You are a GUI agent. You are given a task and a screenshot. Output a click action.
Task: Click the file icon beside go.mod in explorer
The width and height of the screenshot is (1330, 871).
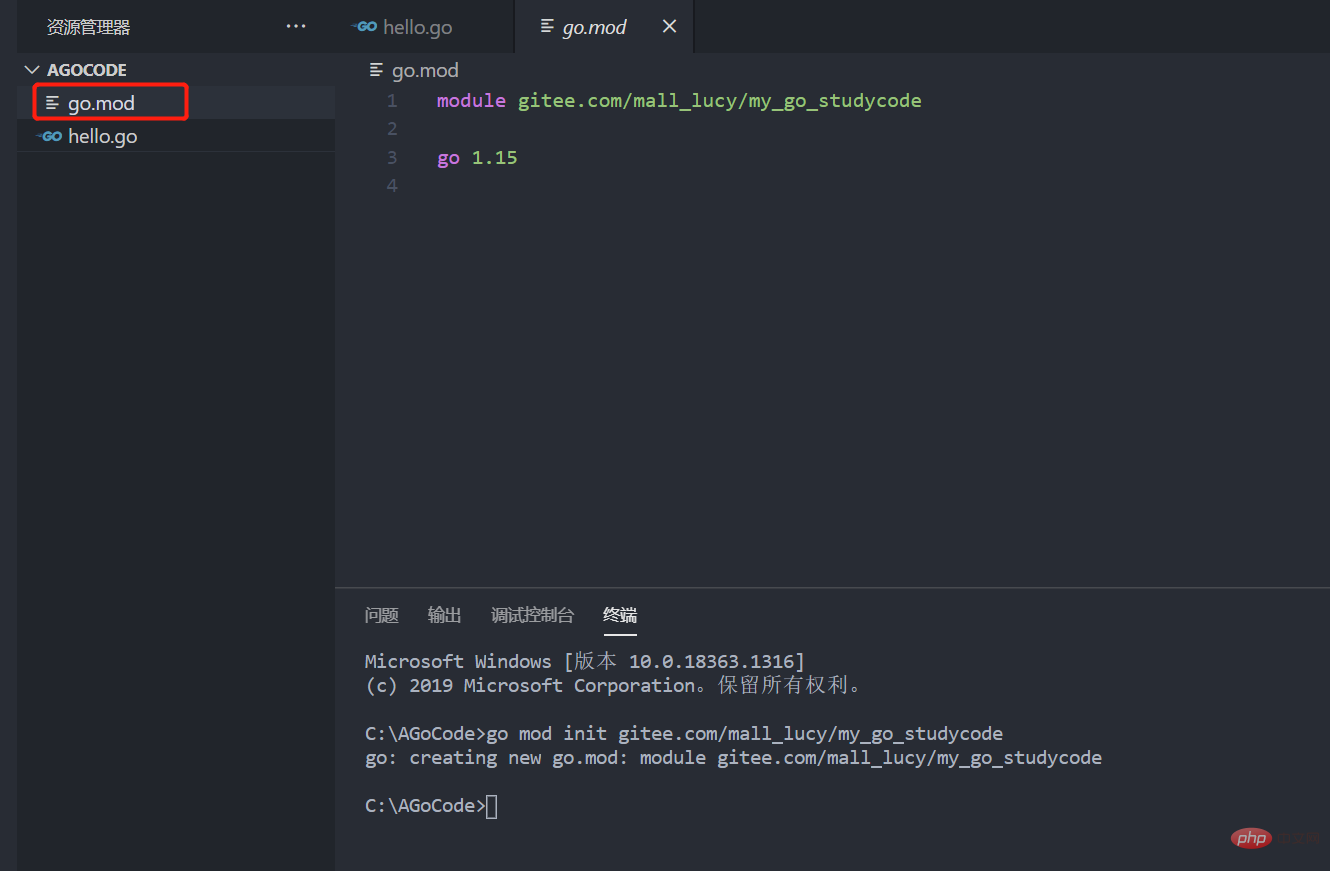click(x=52, y=103)
